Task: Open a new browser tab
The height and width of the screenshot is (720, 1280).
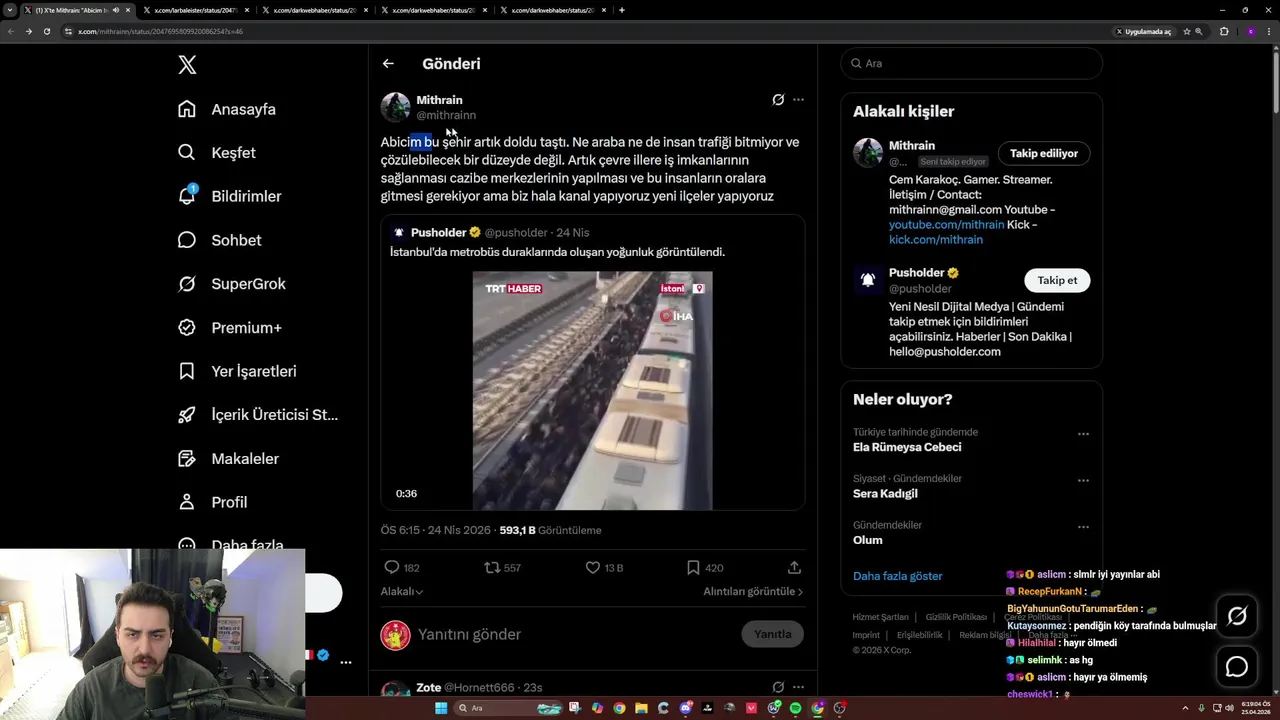Action: click(x=622, y=10)
